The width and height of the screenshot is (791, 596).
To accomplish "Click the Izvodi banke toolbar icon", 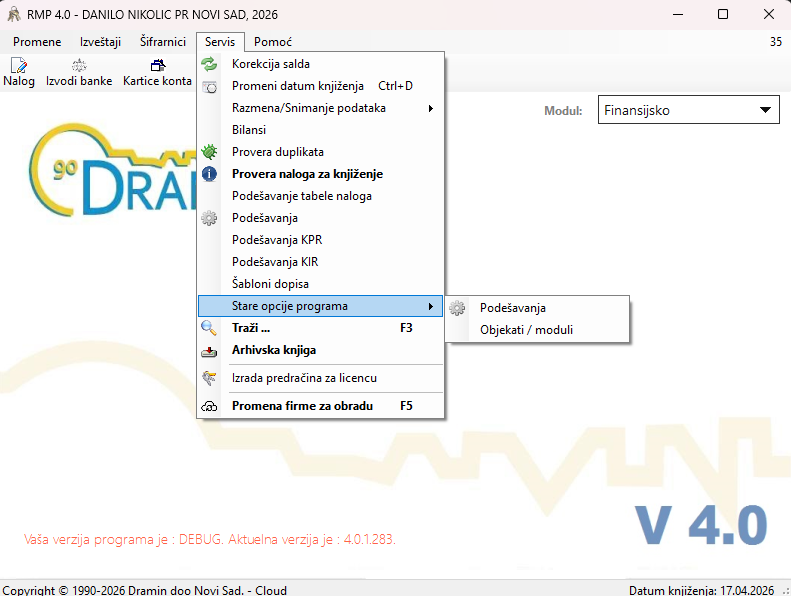I will (x=79, y=65).
